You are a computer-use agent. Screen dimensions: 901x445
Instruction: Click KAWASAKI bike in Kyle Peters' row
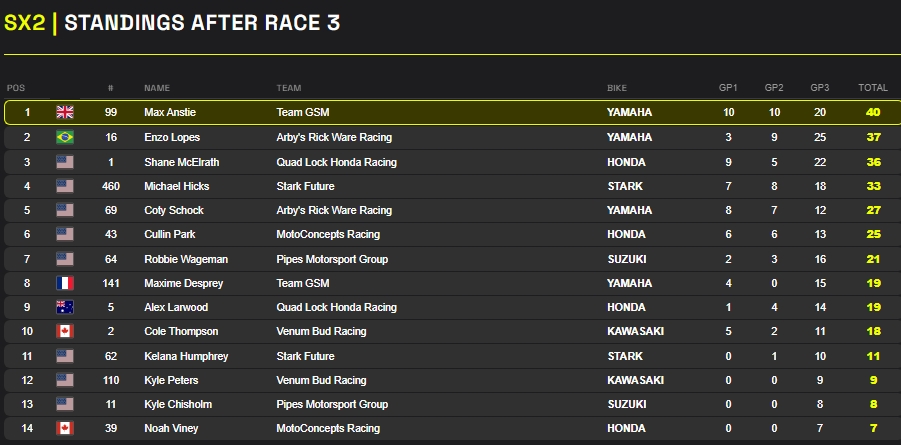coord(636,381)
